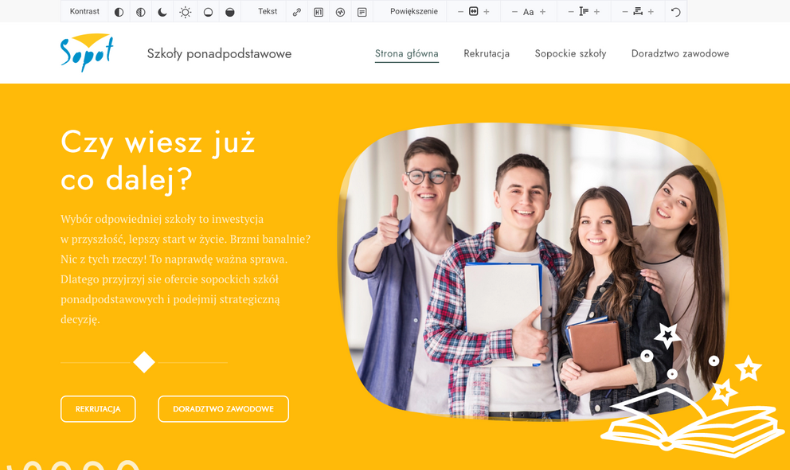The height and width of the screenshot is (470, 790).
Task: Open the Rekrutacja menu item
Action: 486,53
